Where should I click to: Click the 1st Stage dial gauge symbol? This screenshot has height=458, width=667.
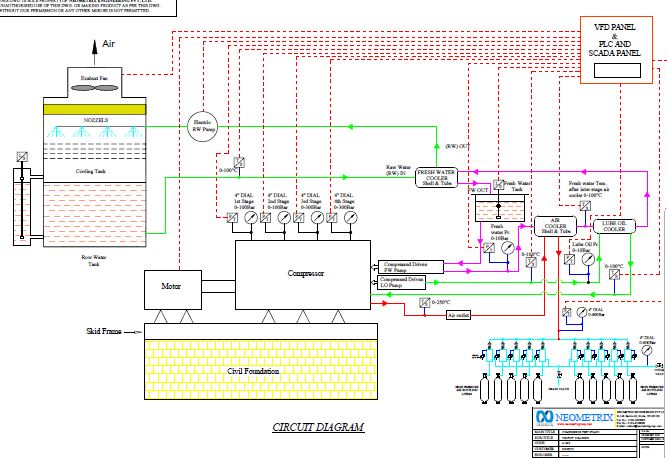(x=251, y=218)
